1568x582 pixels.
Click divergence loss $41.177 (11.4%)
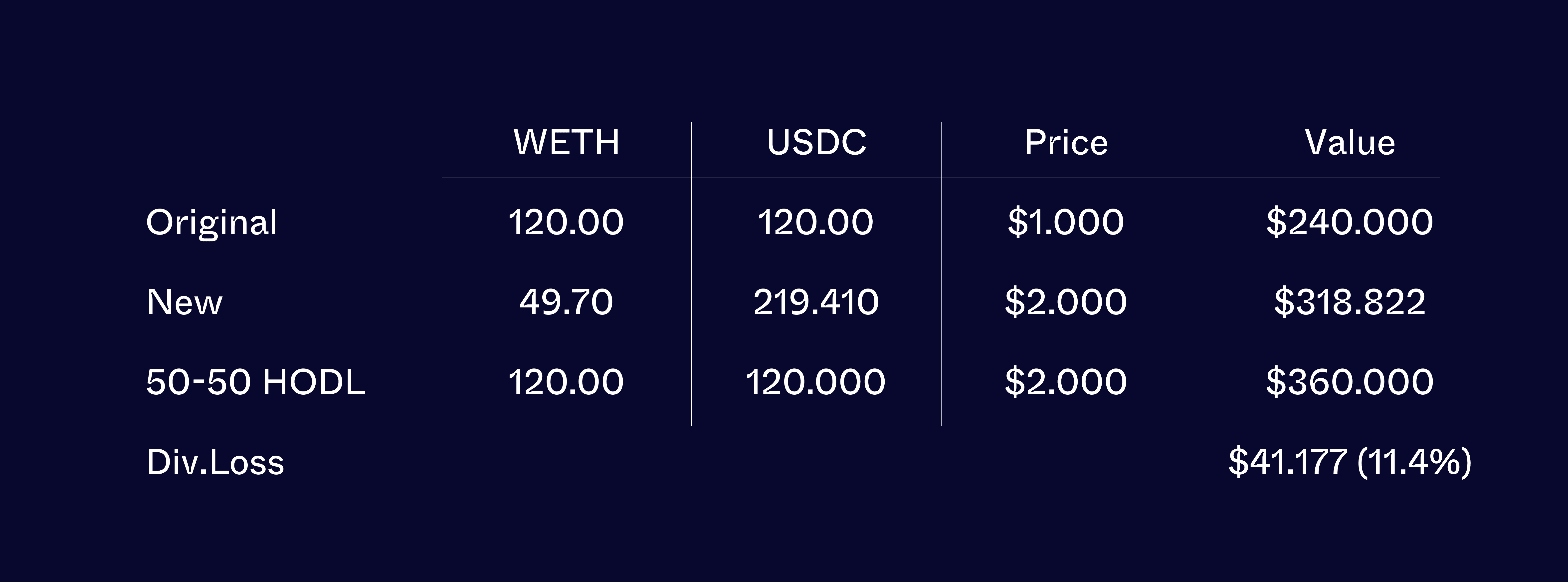tap(1350, 462)
